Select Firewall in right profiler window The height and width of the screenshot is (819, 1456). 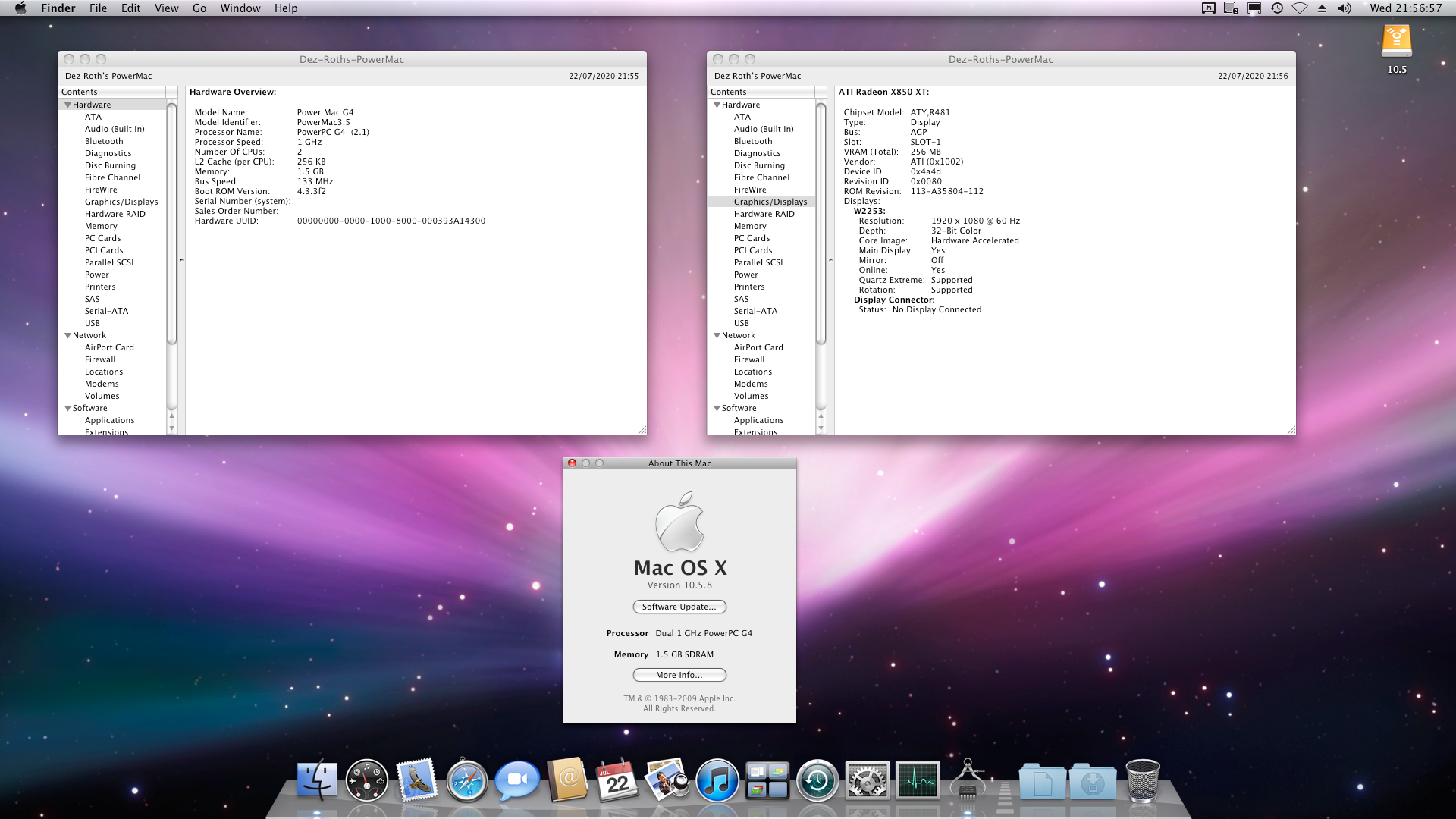click(x=749, y=359)
